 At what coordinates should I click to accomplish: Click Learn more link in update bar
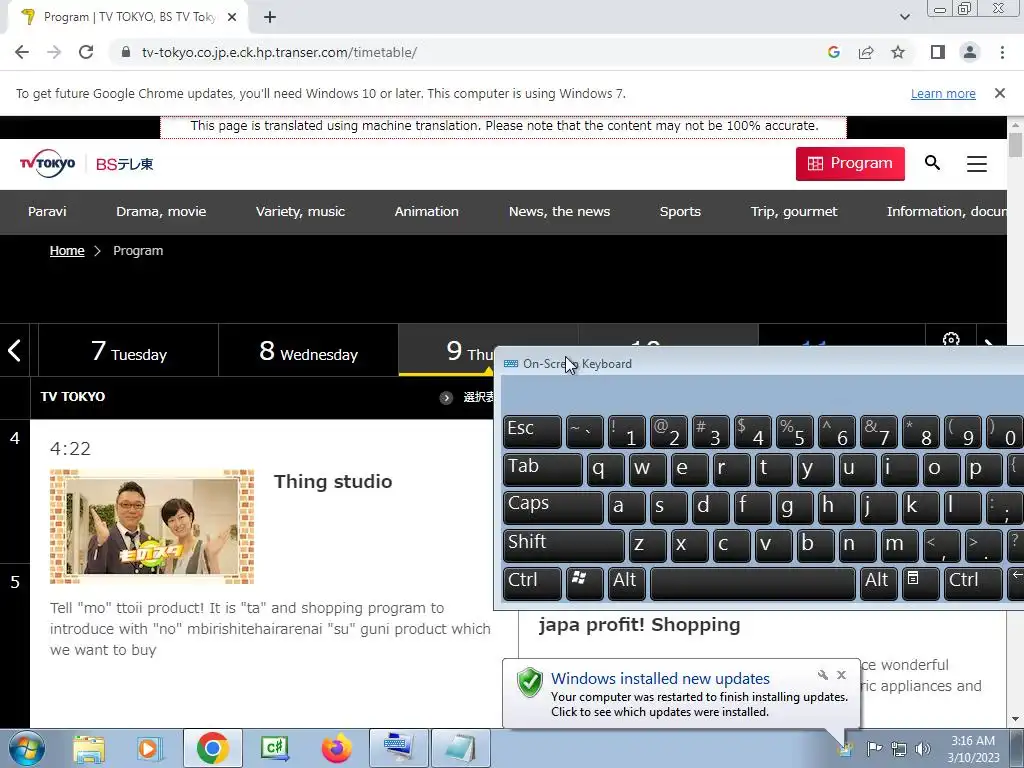click(943, 93)
